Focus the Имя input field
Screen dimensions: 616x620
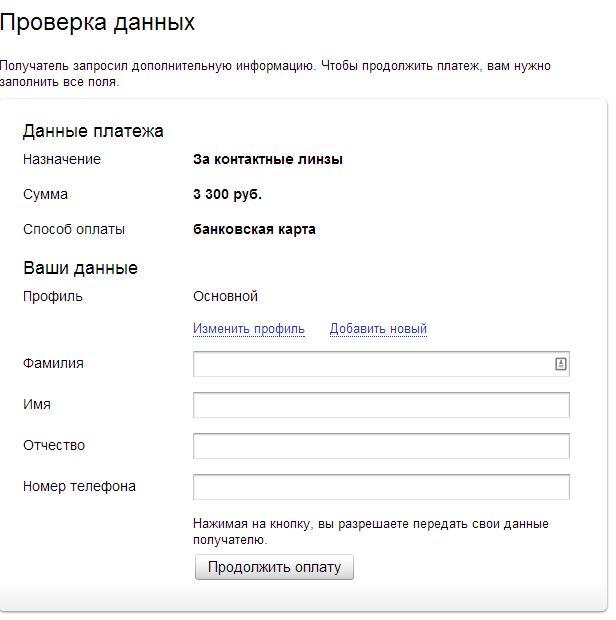click(x=381, y=405)
